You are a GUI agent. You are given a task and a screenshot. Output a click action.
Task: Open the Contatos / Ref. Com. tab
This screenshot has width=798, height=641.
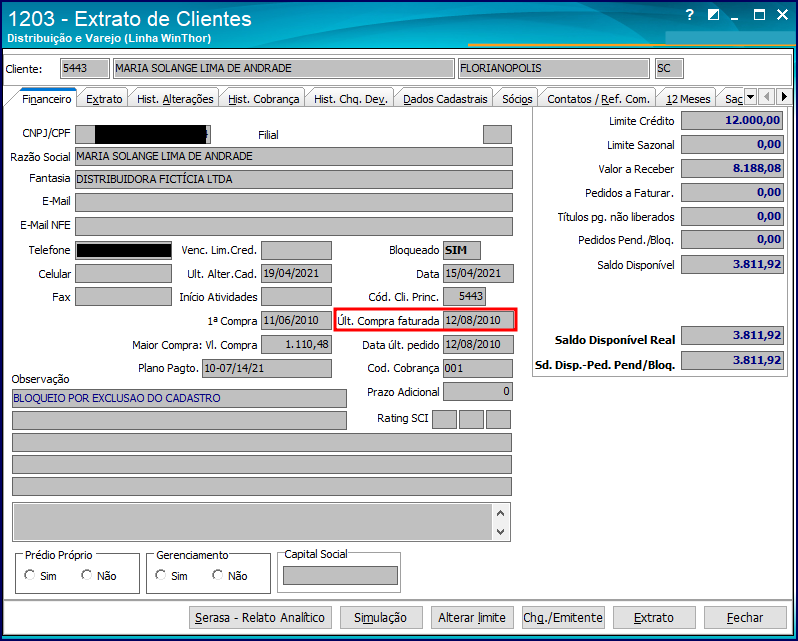pos(598,99)
